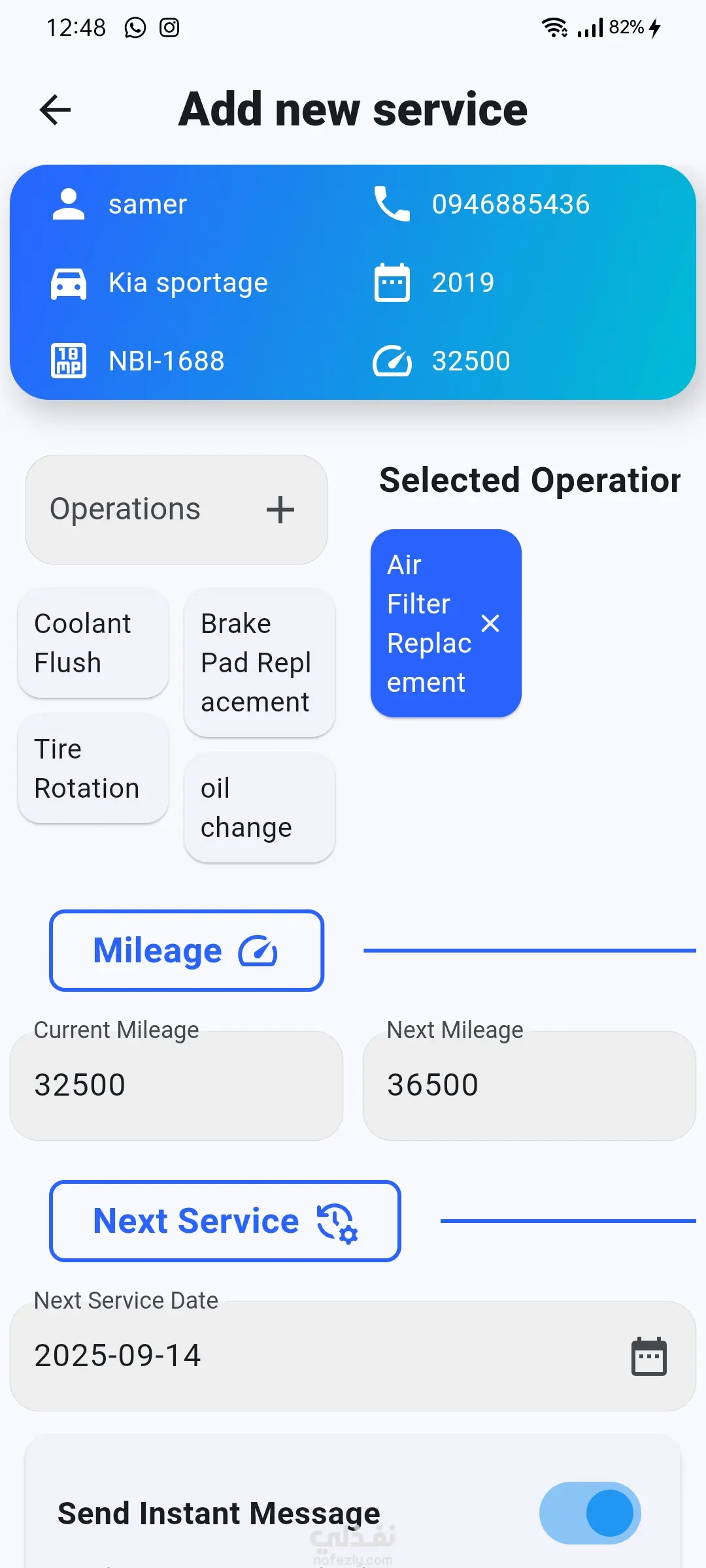Toggle Send Instant Message switch

[590, 1512]
